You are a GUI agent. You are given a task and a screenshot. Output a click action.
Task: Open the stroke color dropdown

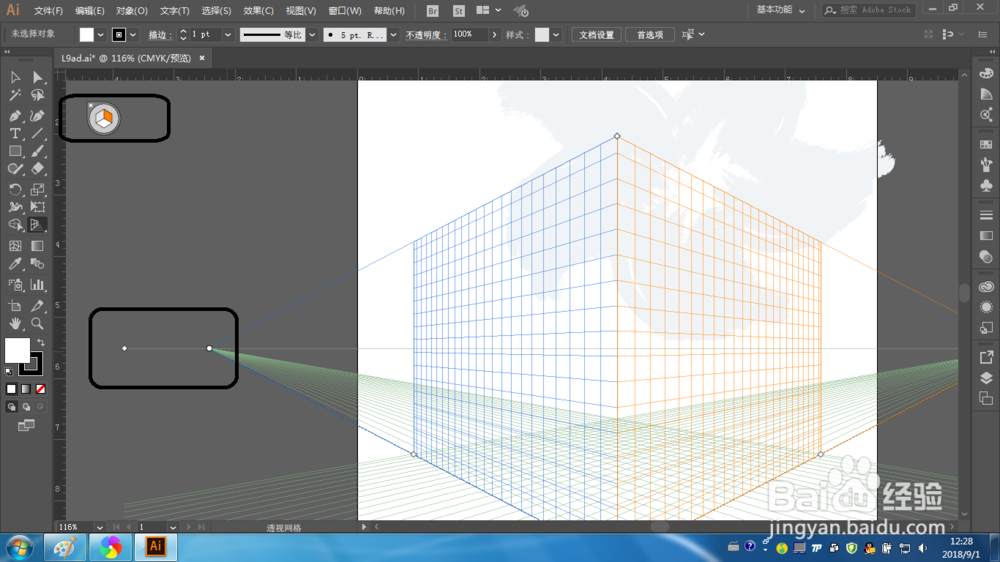click(133, 35)
